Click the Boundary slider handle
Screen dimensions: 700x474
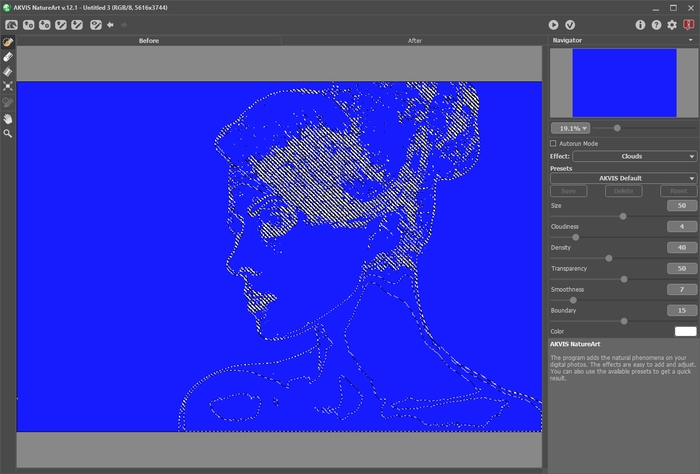tap(624, 321)
